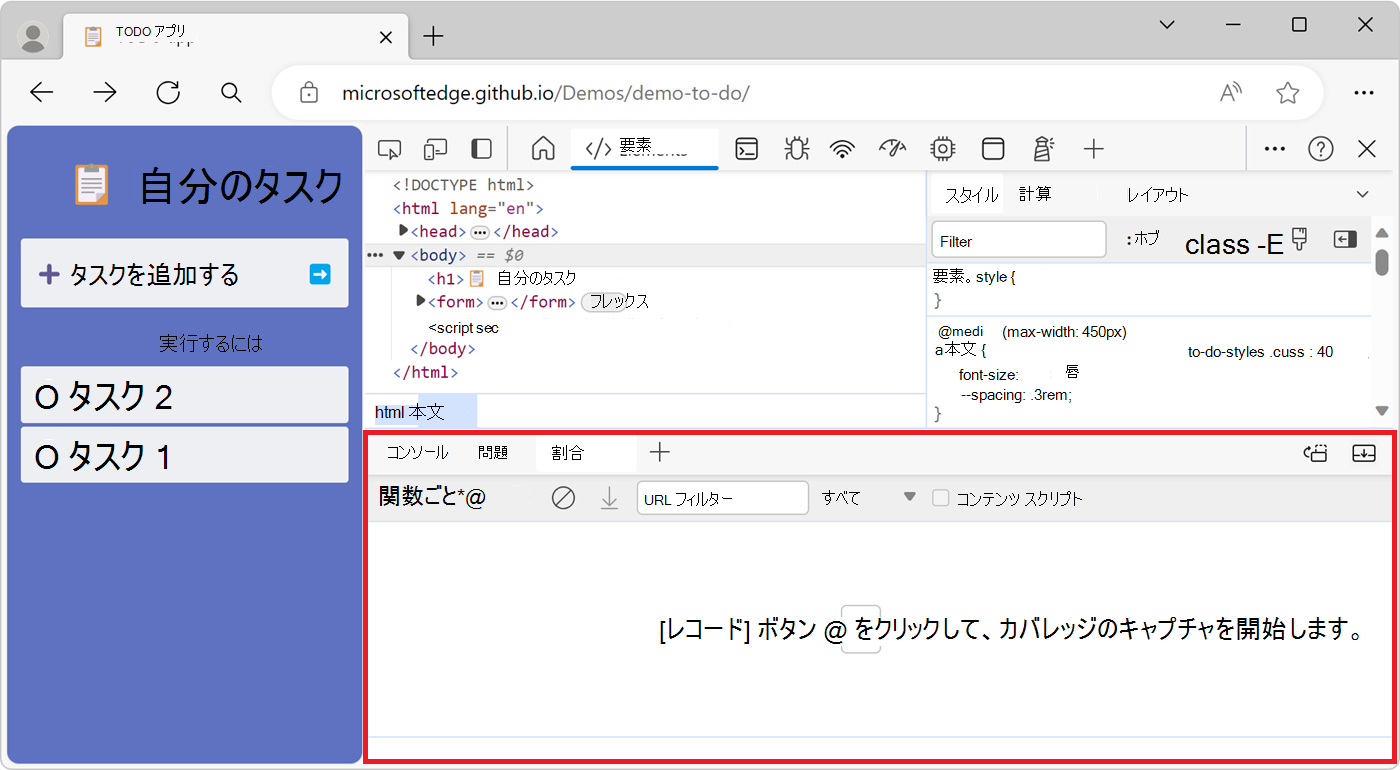Click inside the URL フィルター field
Viewport: 1400px width, 770px height.
[722, 497]
